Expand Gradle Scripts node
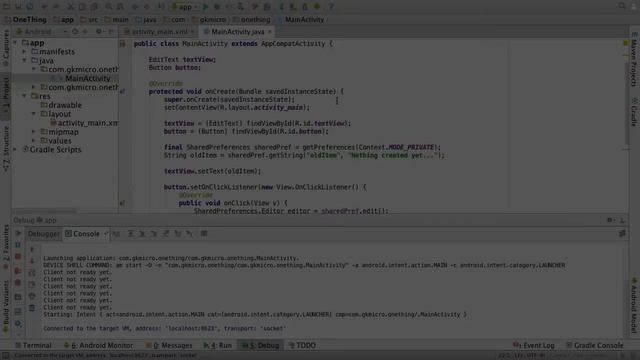Image resolution: width=640 pixels, height=360 pixels. (15, 149)
